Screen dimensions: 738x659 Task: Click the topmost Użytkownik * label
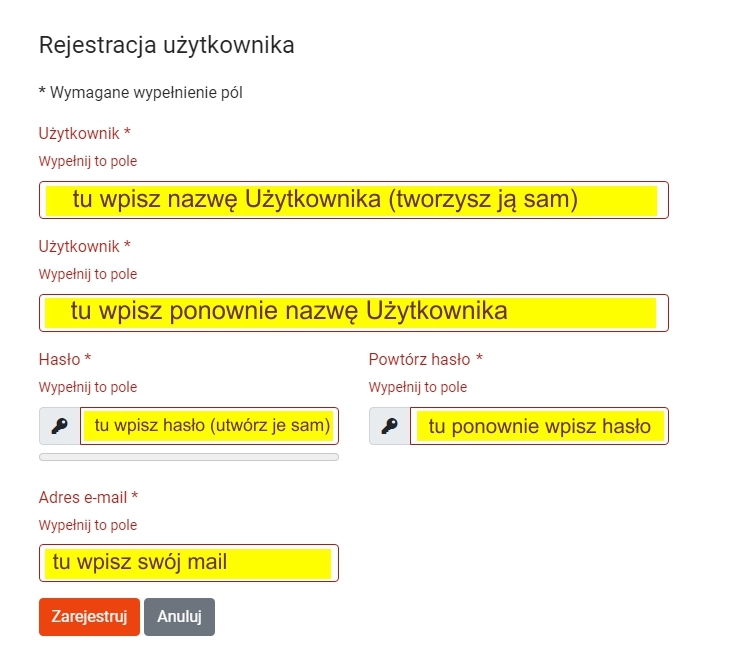click(85, 134)
